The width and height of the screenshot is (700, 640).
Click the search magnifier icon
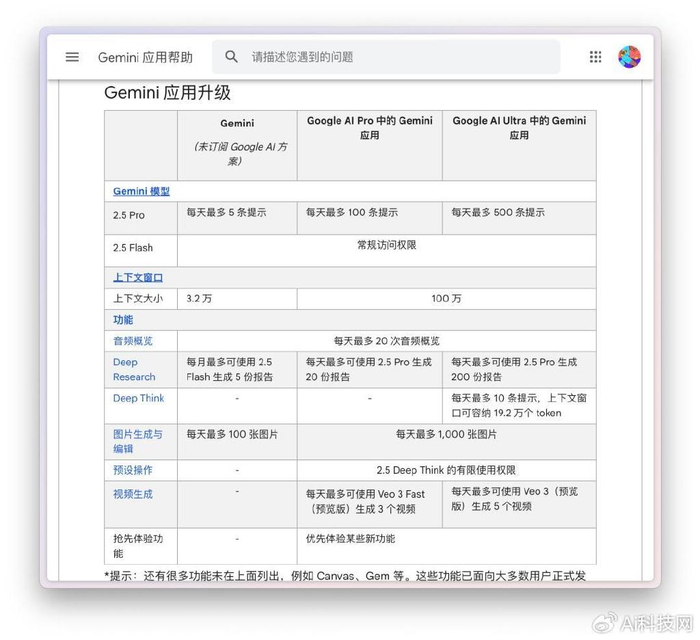click(231, 56)
